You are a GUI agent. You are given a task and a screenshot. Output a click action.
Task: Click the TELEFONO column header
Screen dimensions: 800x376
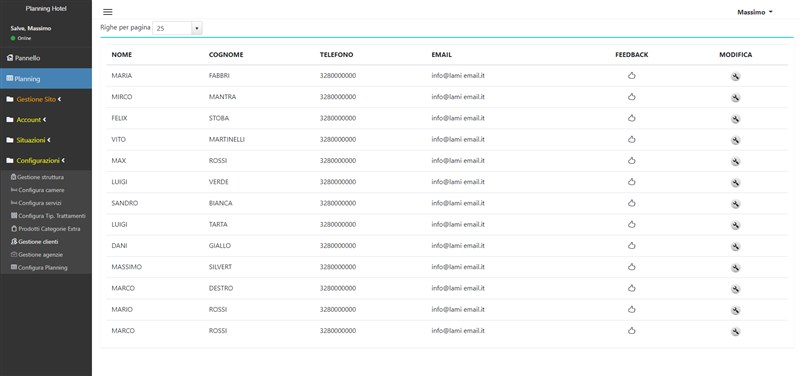pos(336,55)
